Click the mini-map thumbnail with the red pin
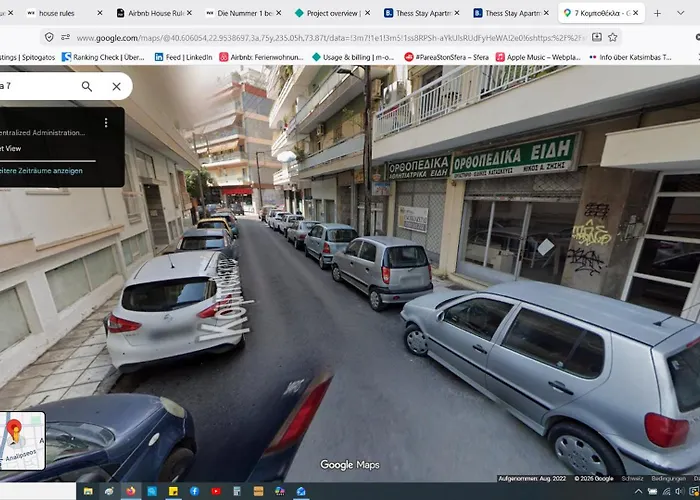 [22, 441]
